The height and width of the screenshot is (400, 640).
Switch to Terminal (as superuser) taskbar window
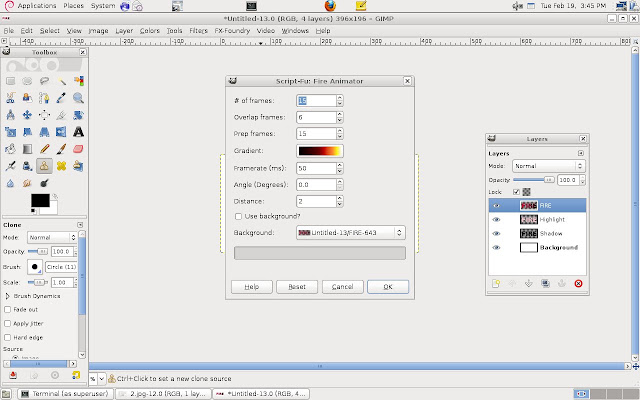(66, 394)
